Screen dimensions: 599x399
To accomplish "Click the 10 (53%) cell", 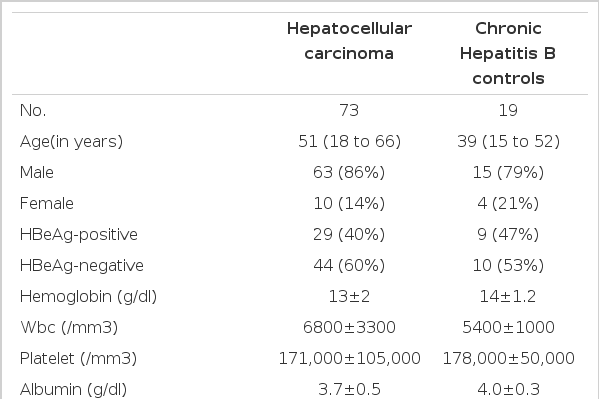I will [508, 265].
